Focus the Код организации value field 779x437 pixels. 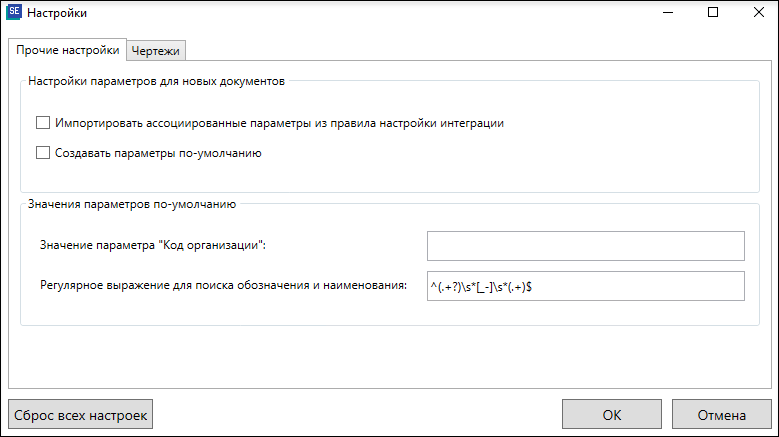[586, 246]
